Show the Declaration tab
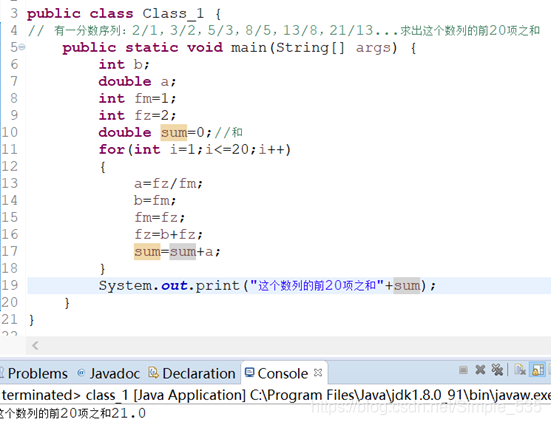 click(x=192, y=373)
